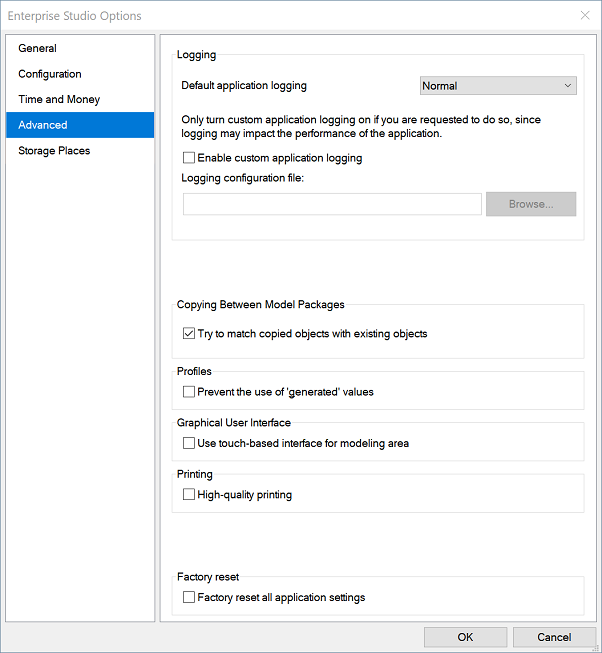
Task: Check Factory reset all application settings
Action: pos(189,597)
